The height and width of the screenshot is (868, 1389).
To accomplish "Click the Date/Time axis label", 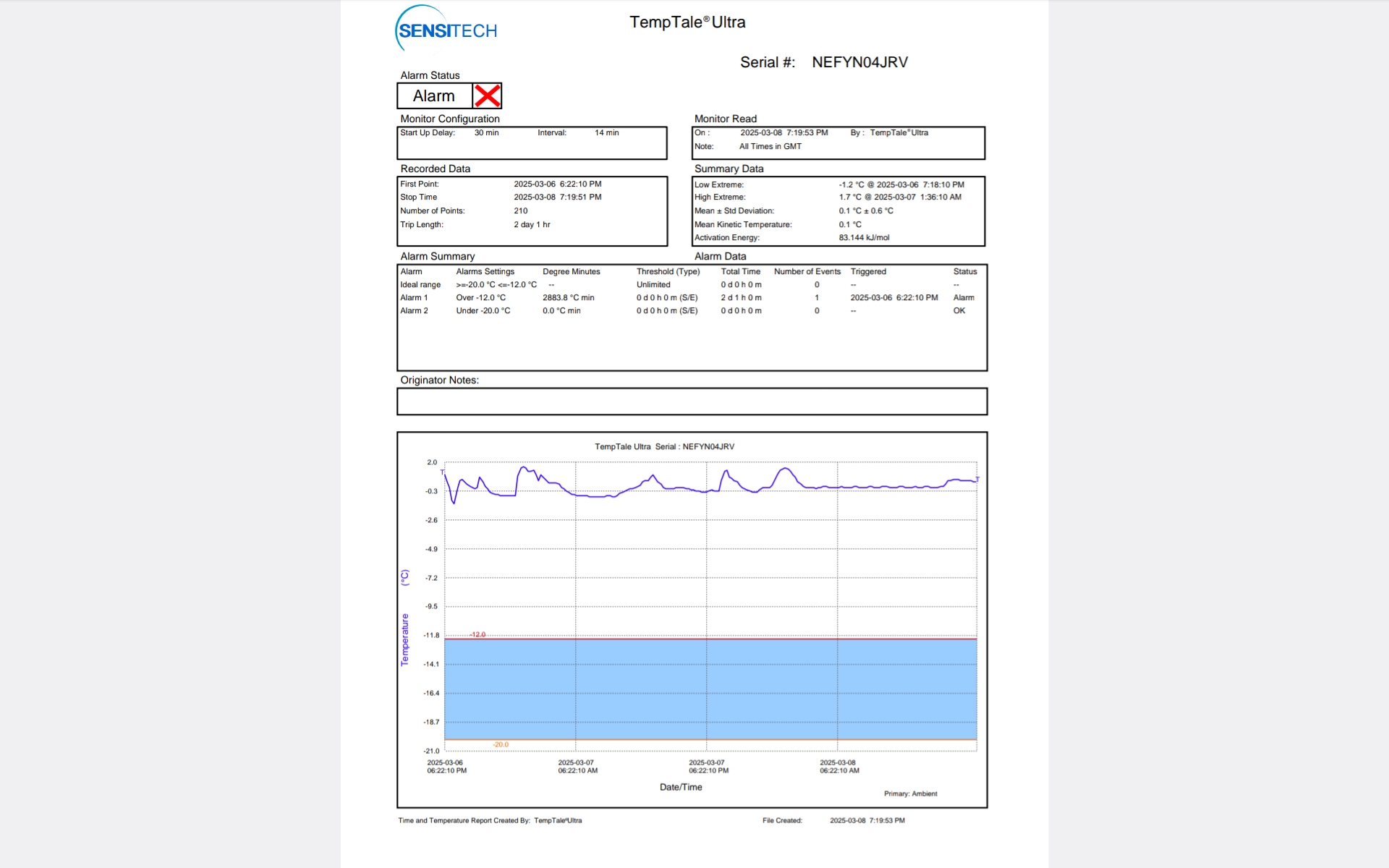I will [x=681, y=788].
